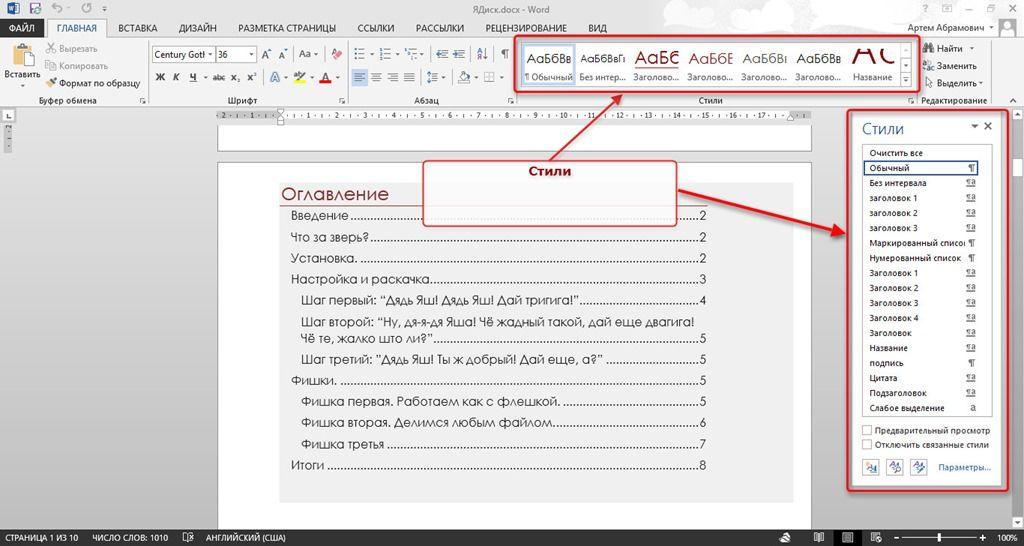Click the Параметры... link in the Styles pane
The width and height of the screenshot is (1024, 546).
click(x=964, y=467)
